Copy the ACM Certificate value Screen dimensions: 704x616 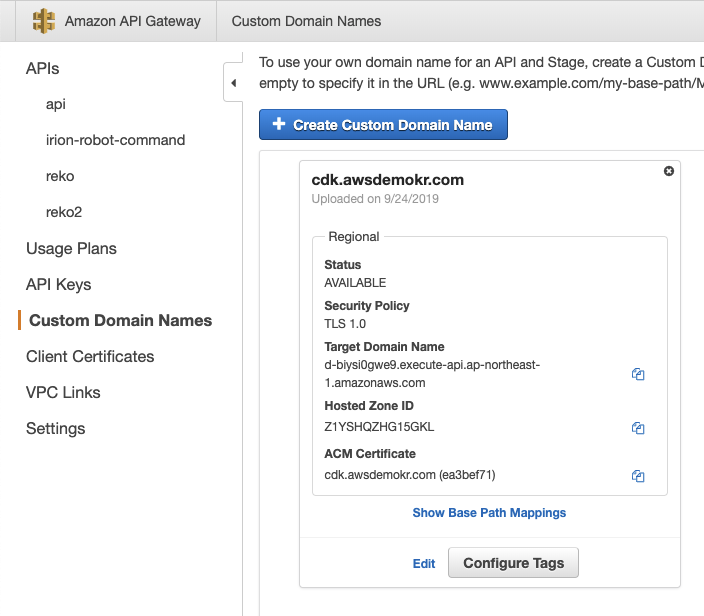[638, 475]
